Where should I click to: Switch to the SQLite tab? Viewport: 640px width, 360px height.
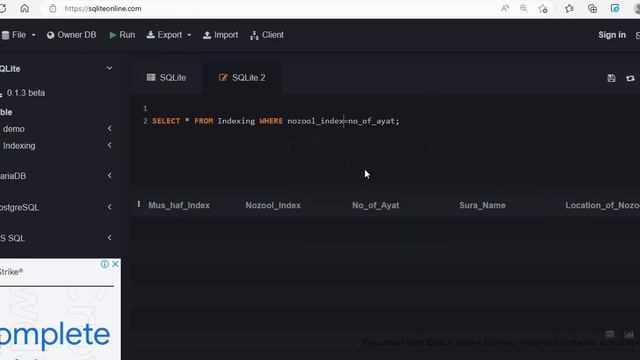167,78
